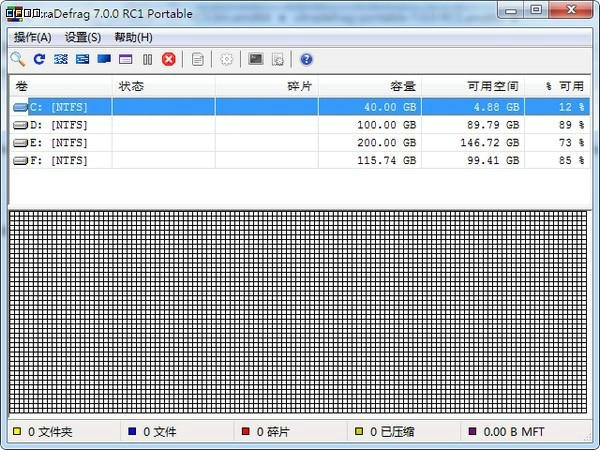Open the 帮助(H) menu

point(133,37)
